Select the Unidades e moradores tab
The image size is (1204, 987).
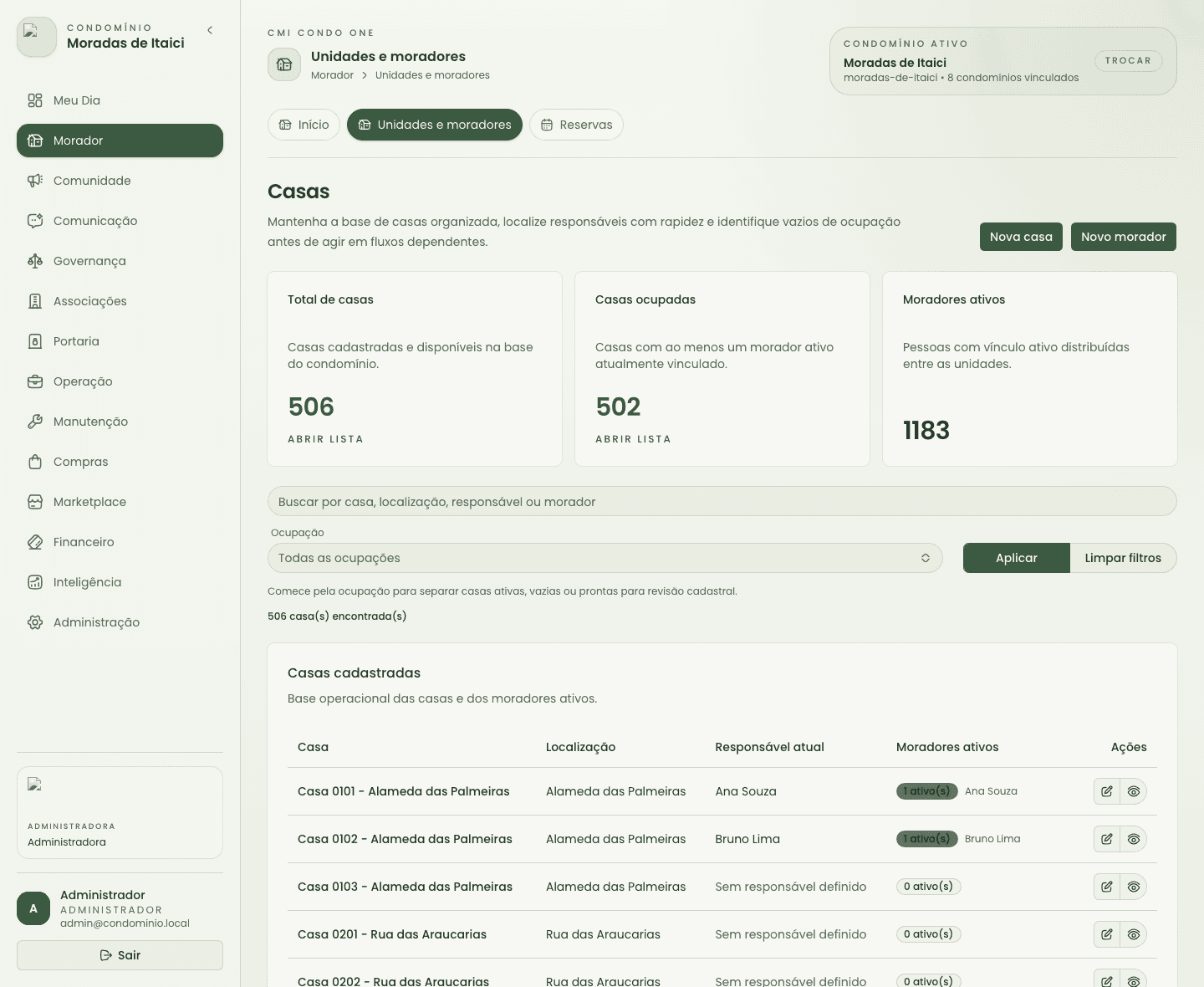coord(435,125)
